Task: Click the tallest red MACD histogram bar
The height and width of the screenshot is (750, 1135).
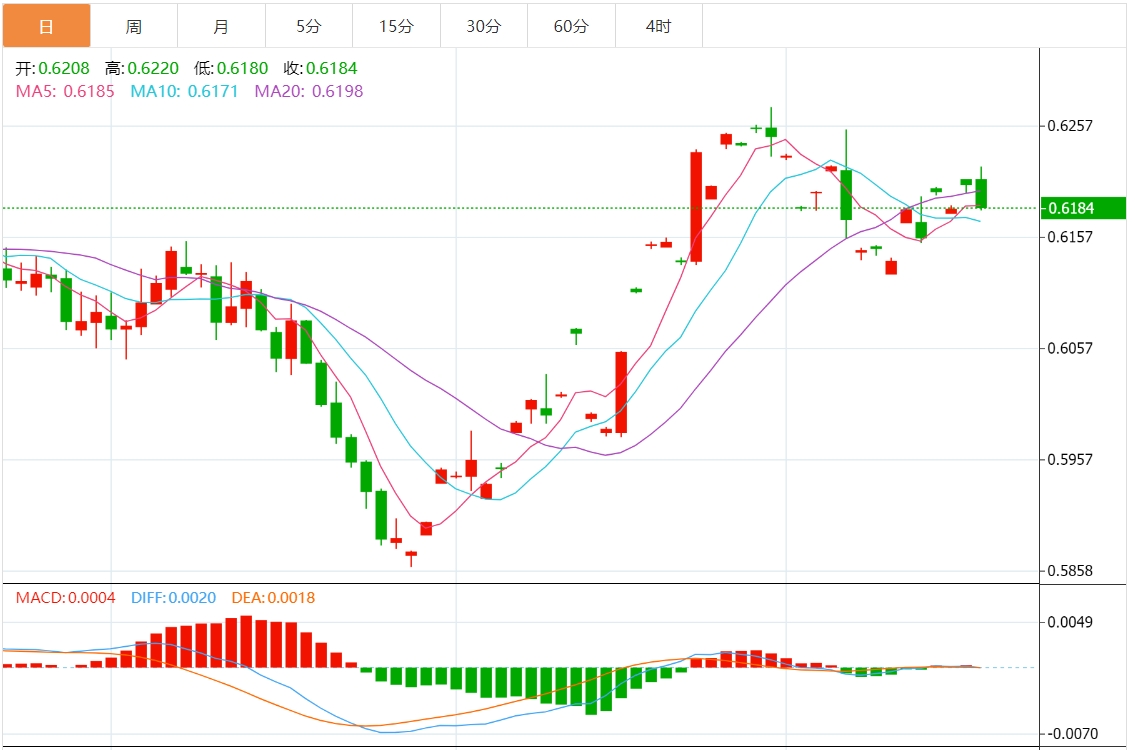Action: [246, 641]
